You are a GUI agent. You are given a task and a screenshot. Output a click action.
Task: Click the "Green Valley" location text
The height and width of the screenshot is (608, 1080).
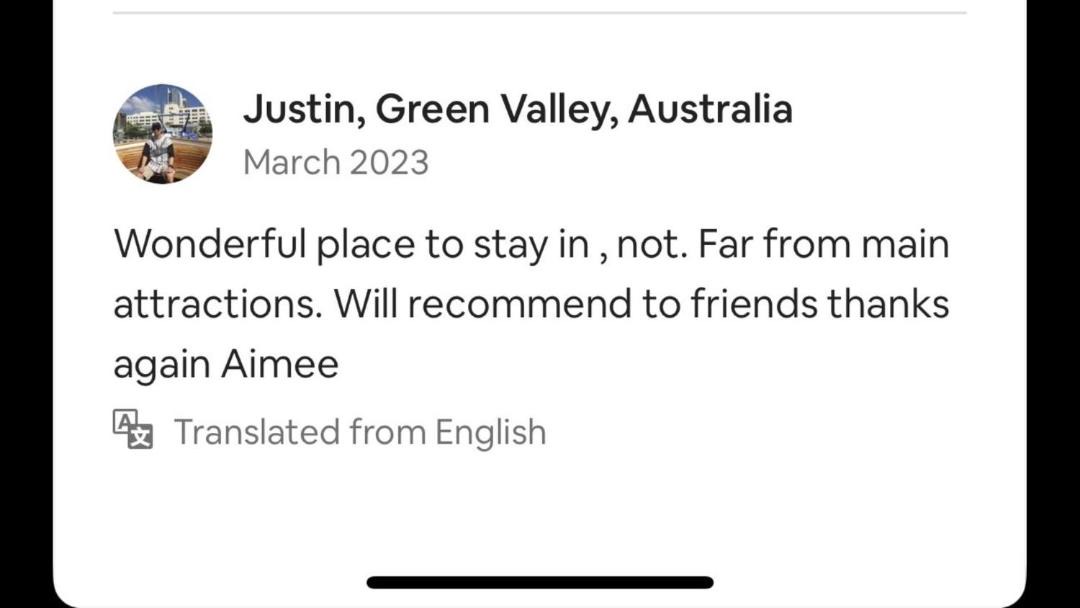pos(495,109)
